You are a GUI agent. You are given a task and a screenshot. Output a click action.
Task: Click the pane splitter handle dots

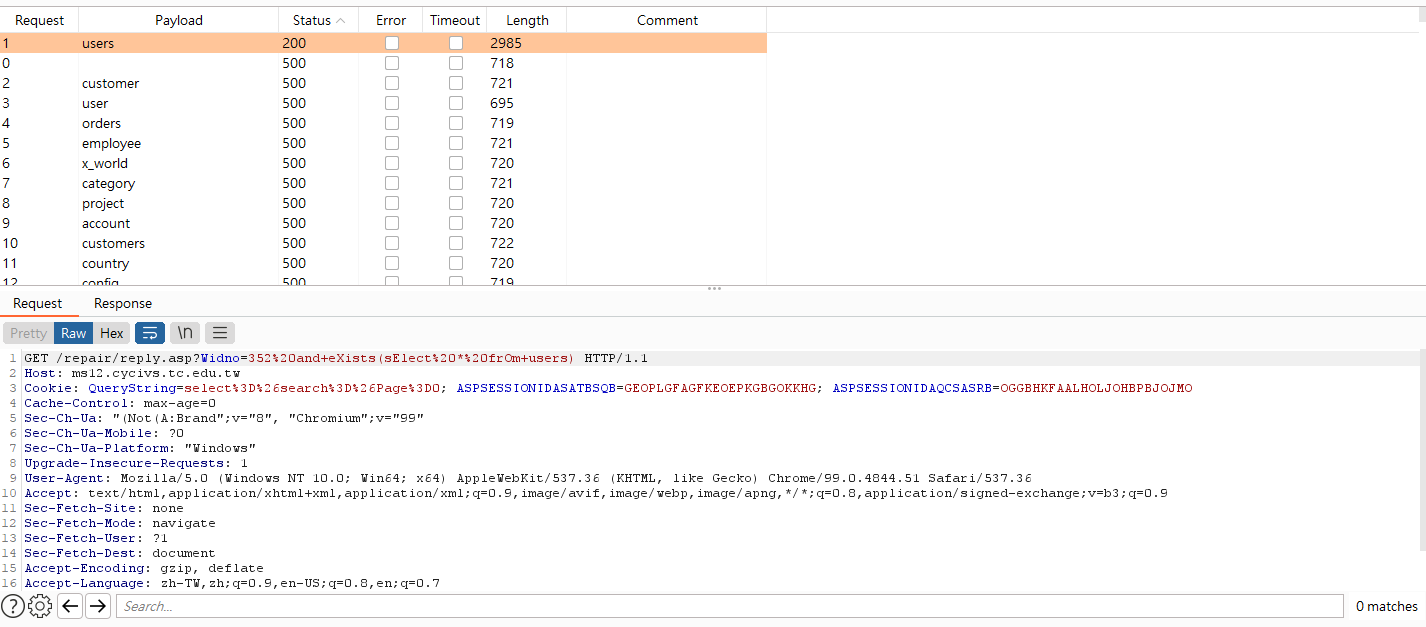point(714,288)
